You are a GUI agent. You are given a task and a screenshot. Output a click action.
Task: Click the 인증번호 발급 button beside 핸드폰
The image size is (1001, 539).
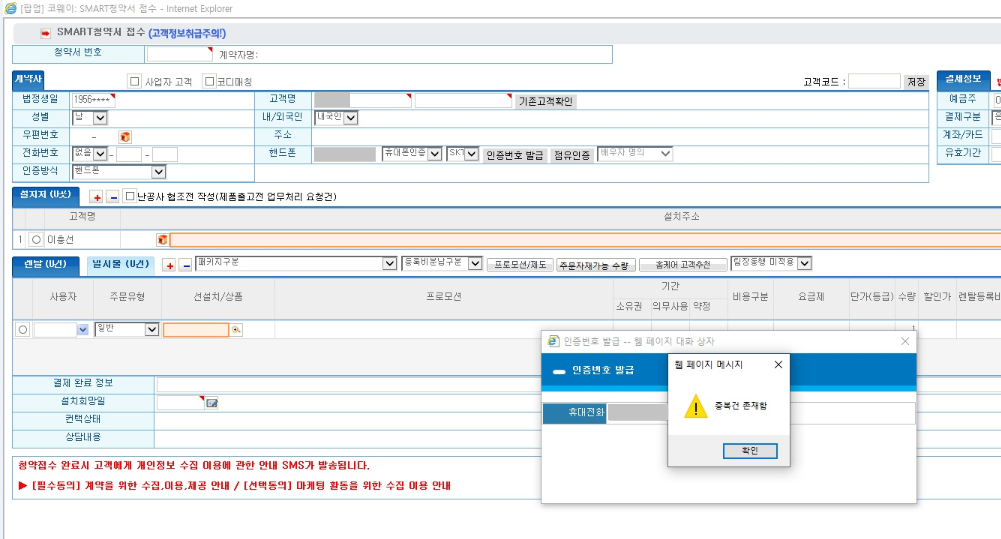(515, 155)
